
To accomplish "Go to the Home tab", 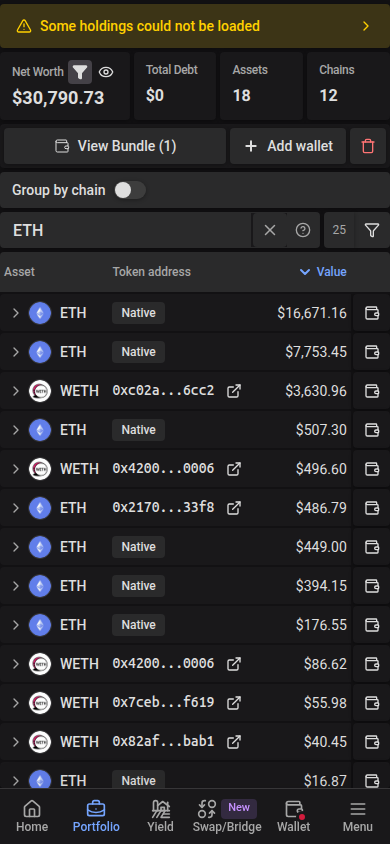I will pyautogui.click(x=32, y=817).
